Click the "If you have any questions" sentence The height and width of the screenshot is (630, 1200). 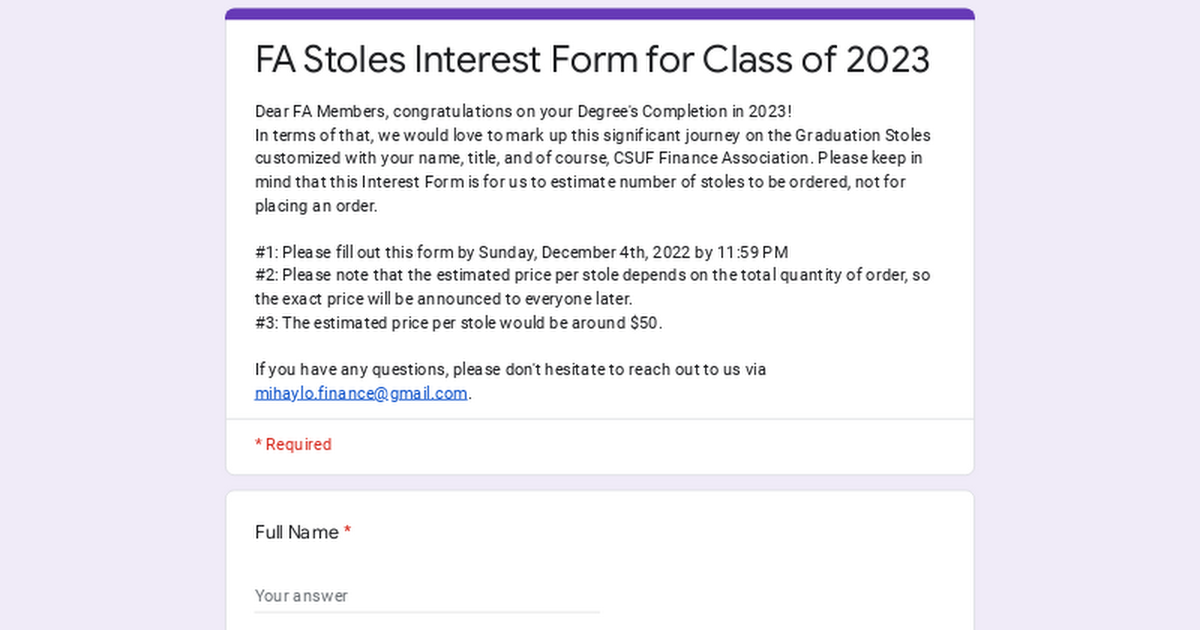click(510, 369)
